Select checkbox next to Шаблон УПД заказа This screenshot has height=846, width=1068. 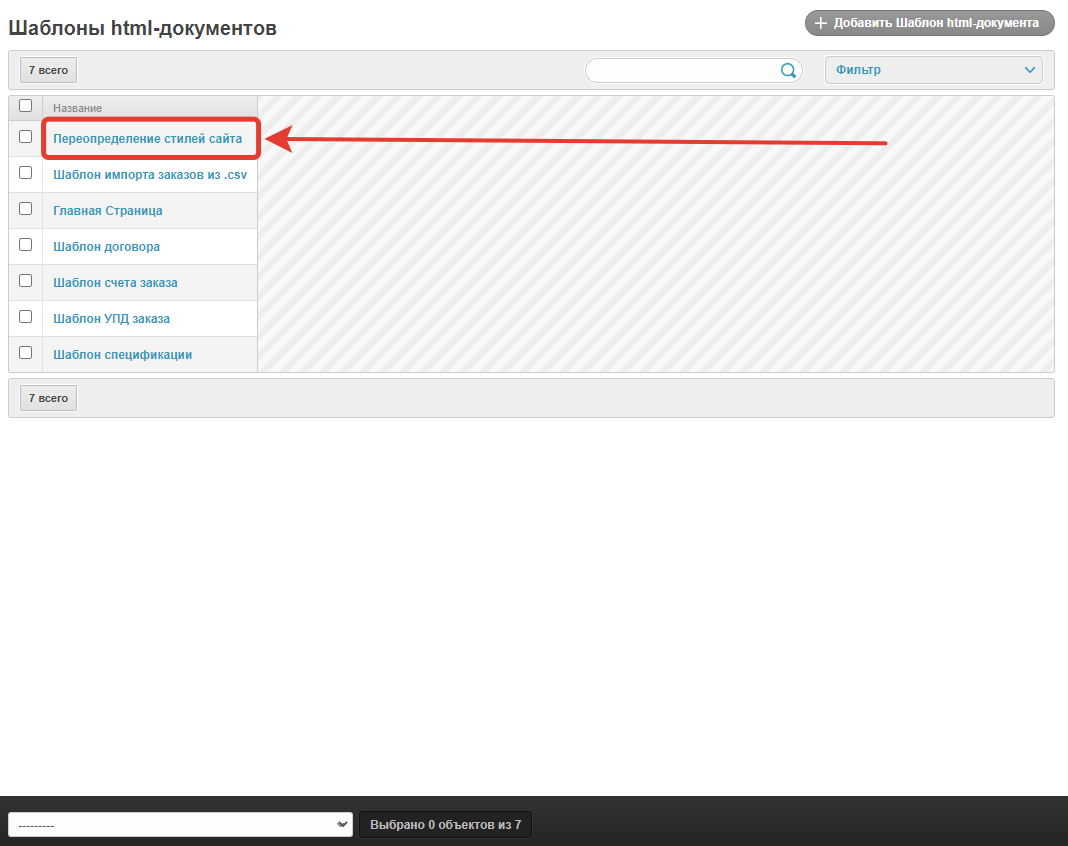coord(26,317)
